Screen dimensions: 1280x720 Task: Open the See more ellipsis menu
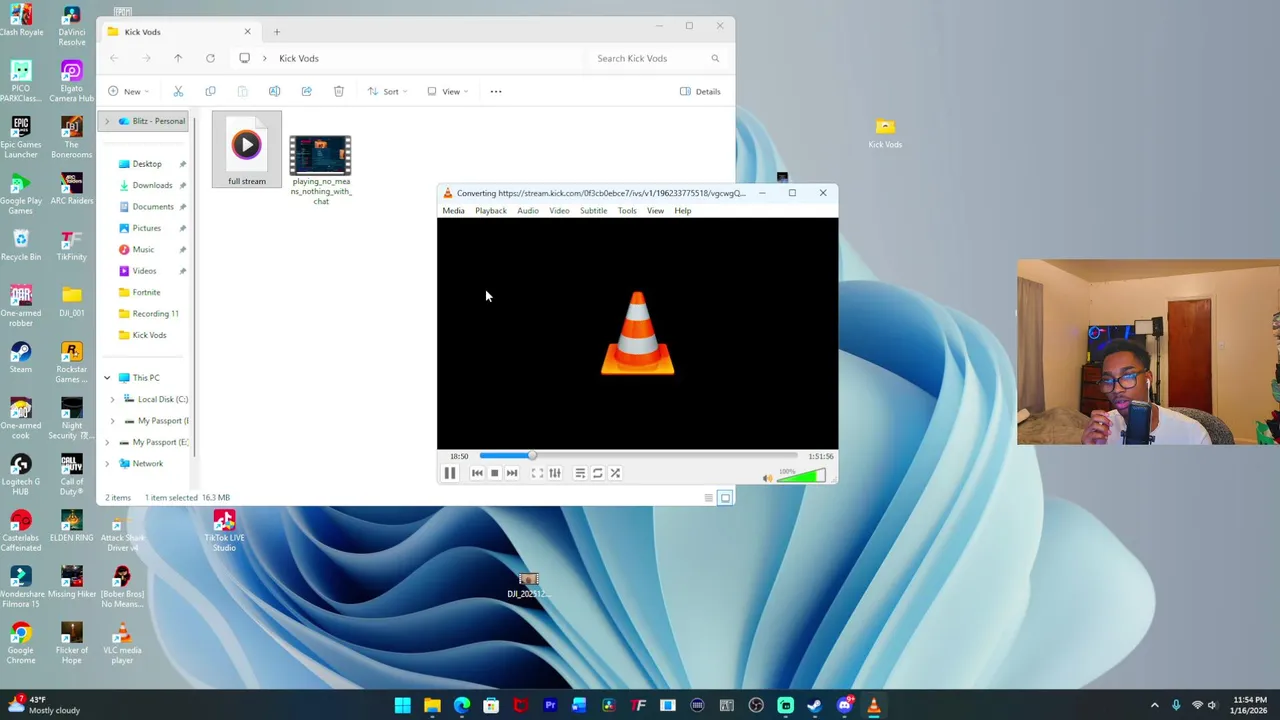point(496,91)
